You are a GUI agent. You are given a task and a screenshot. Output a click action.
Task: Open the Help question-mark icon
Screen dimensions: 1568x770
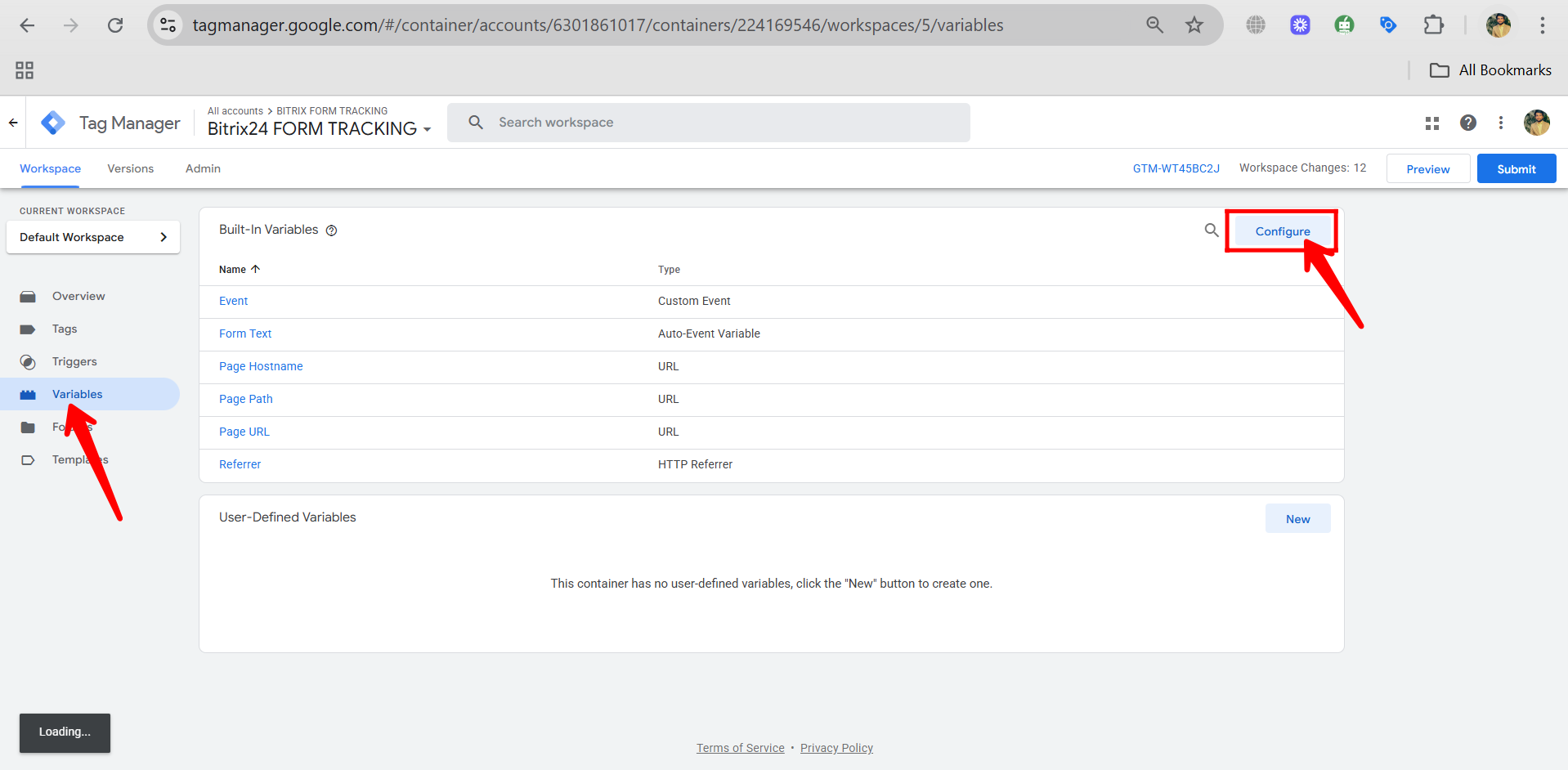pos(1468,123)
